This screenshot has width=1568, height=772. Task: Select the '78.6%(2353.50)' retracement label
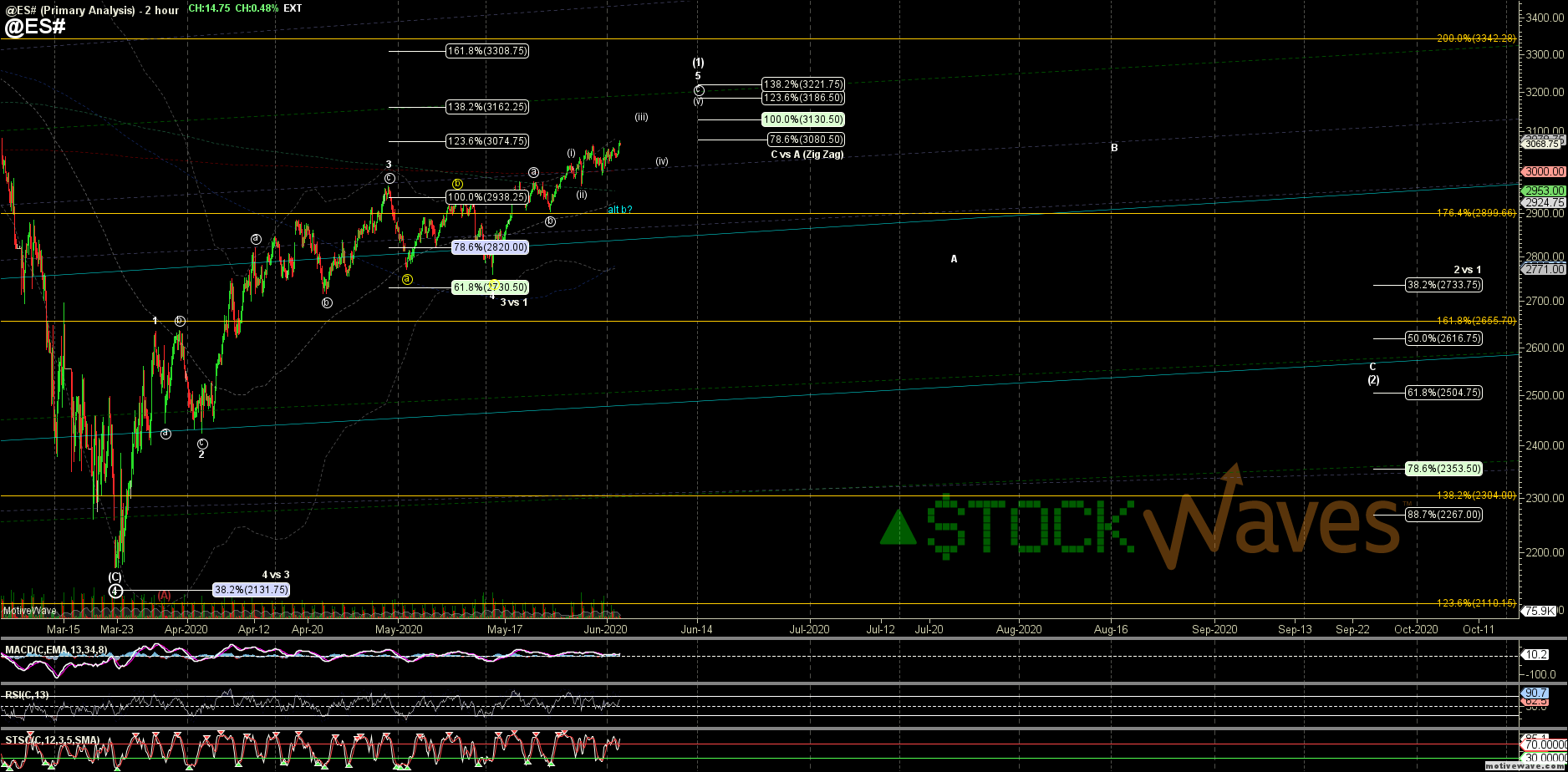point(1444,470)
